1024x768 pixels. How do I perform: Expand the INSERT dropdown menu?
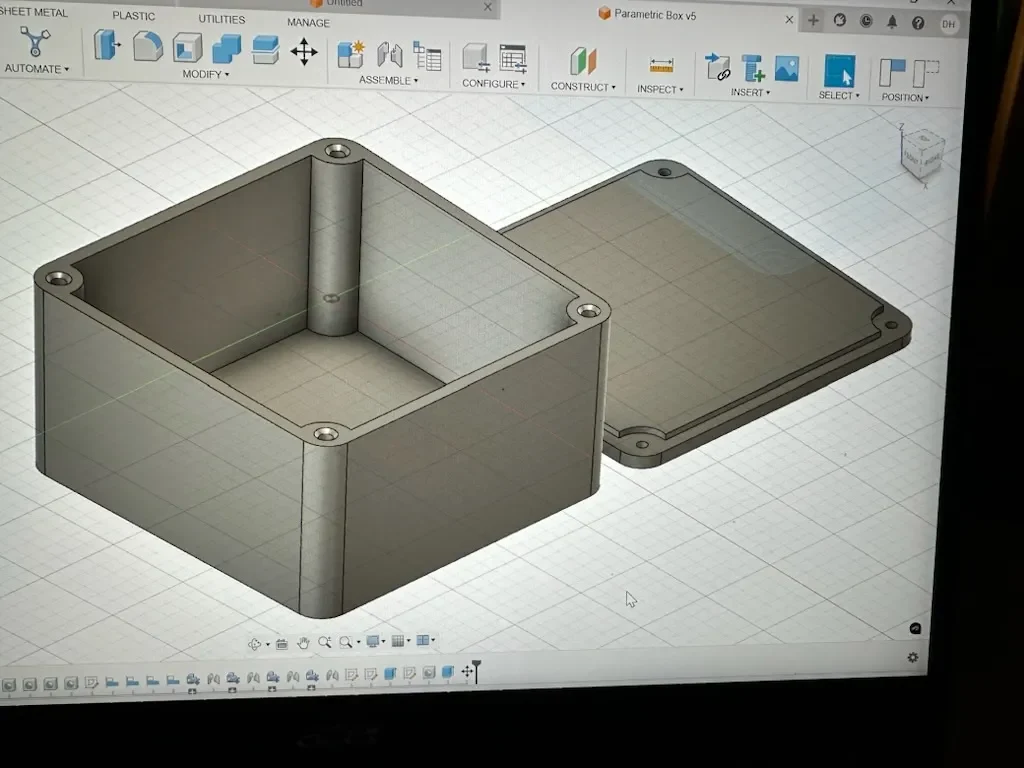pos(750,92)
